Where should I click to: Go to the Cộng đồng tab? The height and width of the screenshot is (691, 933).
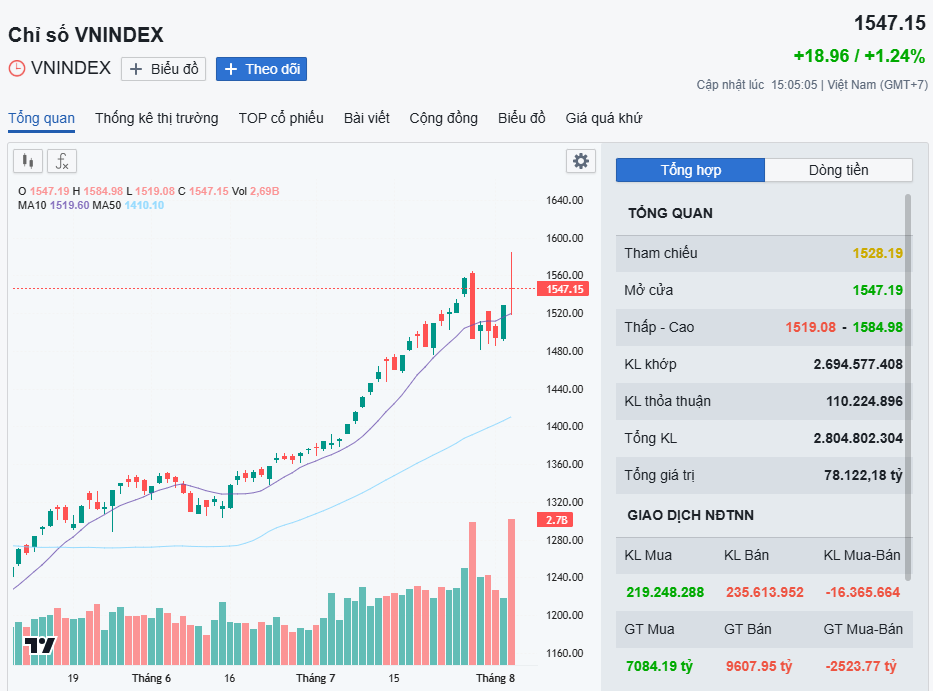coord(443,118)
